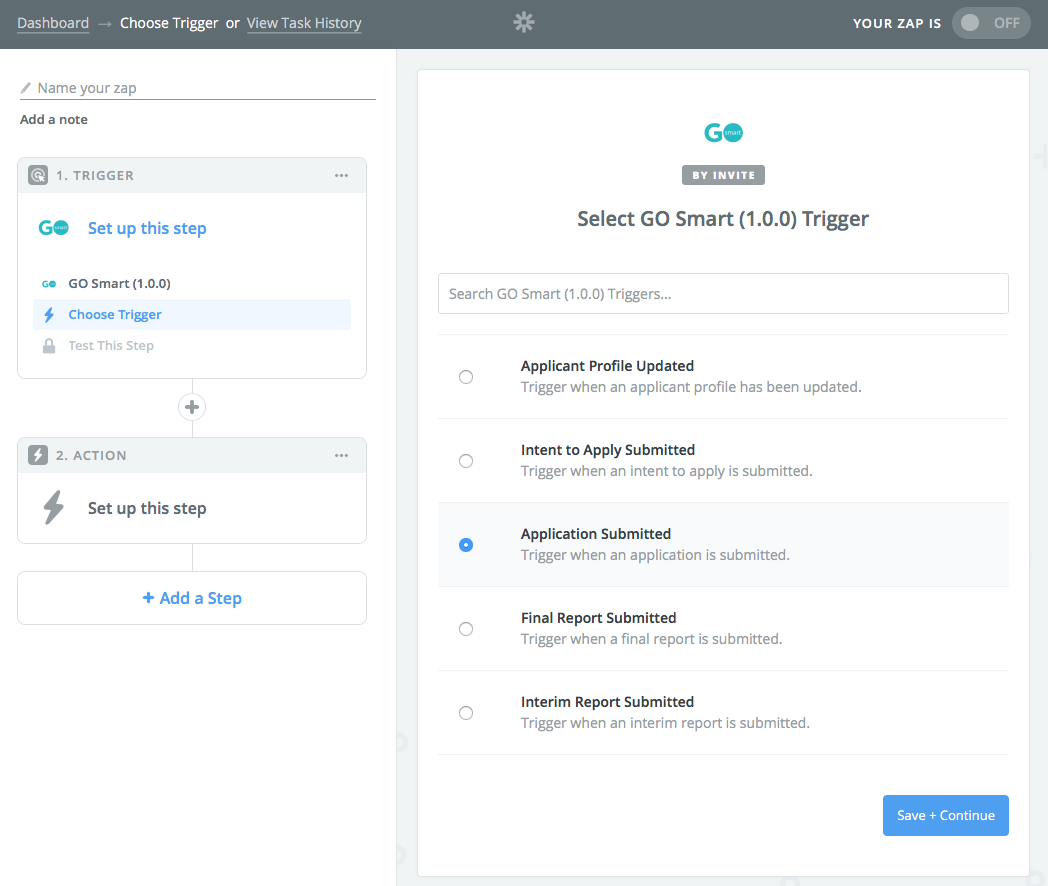This screenshot has height=886, width=1048.
Task: Select Intent to Apply Submitted radio button
Action: click(x=466, y=461)
